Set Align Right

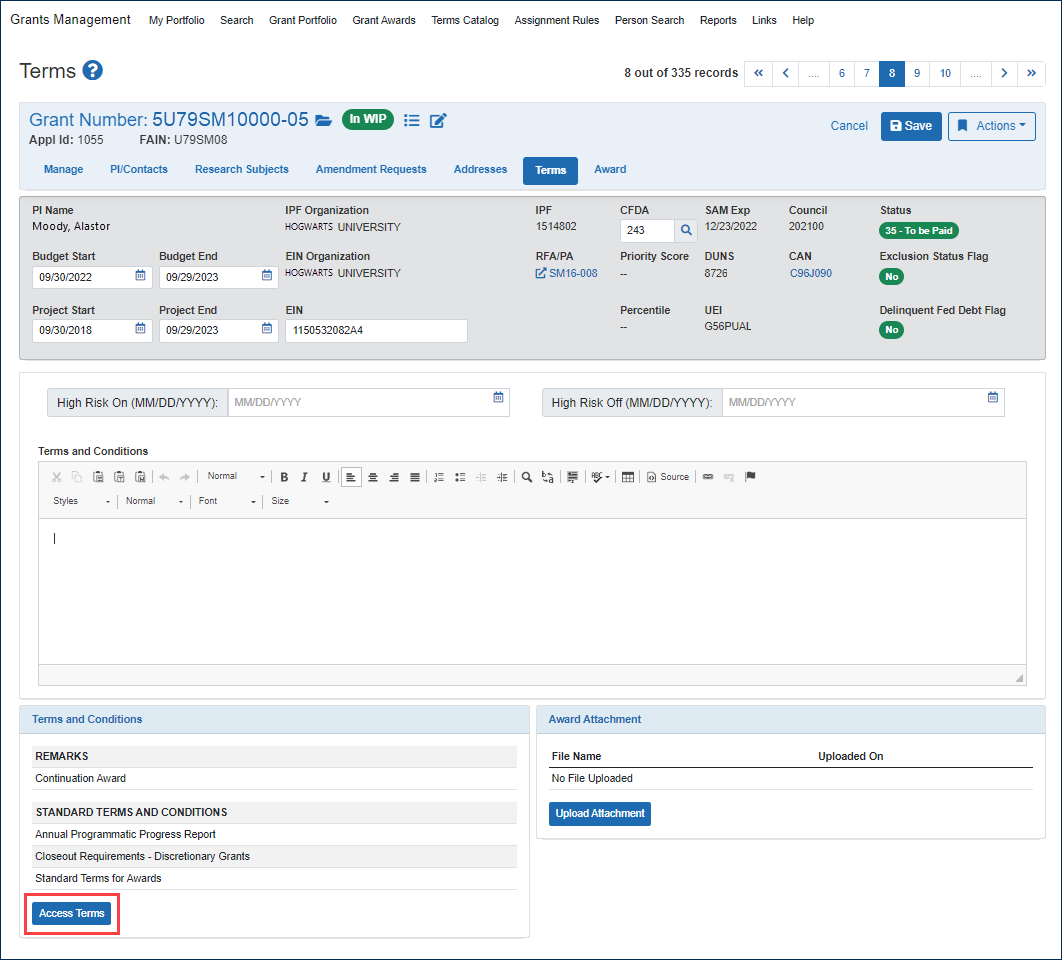[x=394, y=477]
